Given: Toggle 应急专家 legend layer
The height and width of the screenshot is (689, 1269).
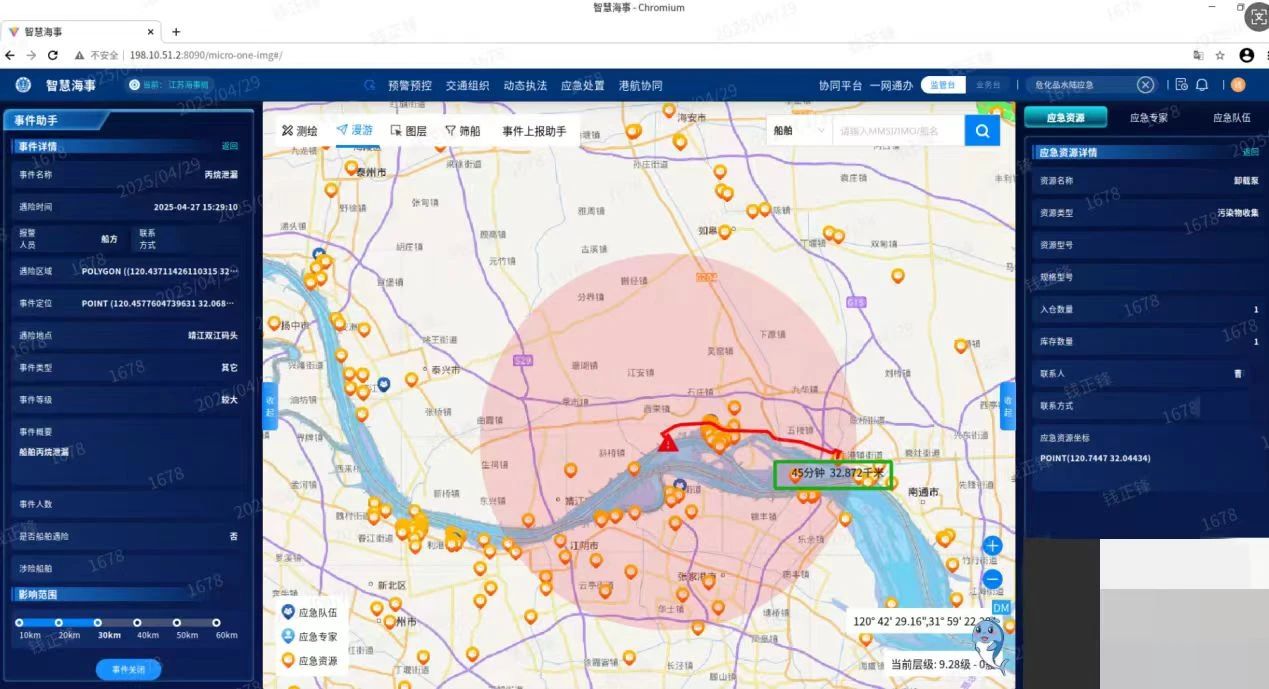Looking at the screenshot, I should pyautogui.click(x=310, y=636).
